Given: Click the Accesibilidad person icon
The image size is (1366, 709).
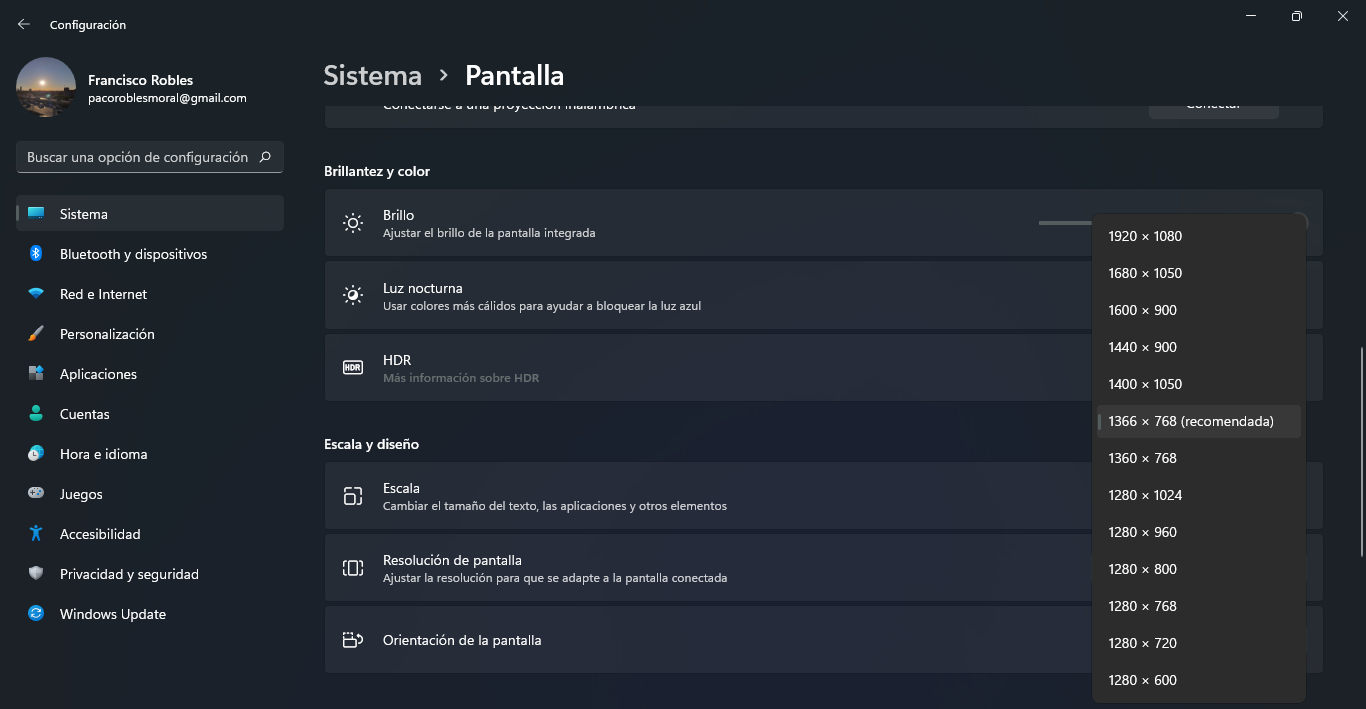Looking at the screenshot, I should tap(36, 534).
